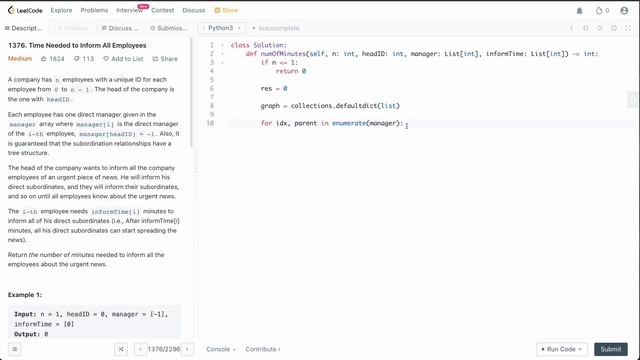Screen dimensions: 640x360
Task: Click the Submit button
Action: [x=611, y=349]
